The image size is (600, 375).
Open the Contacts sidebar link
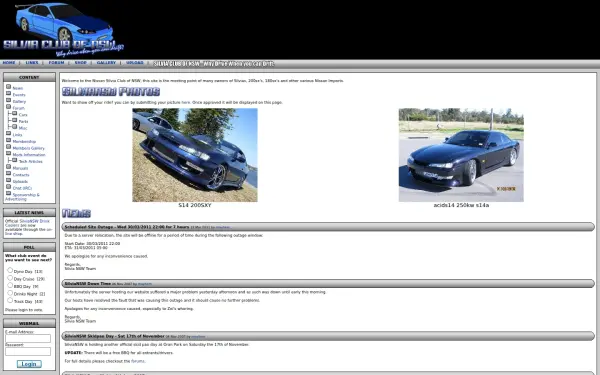[21, 175]
